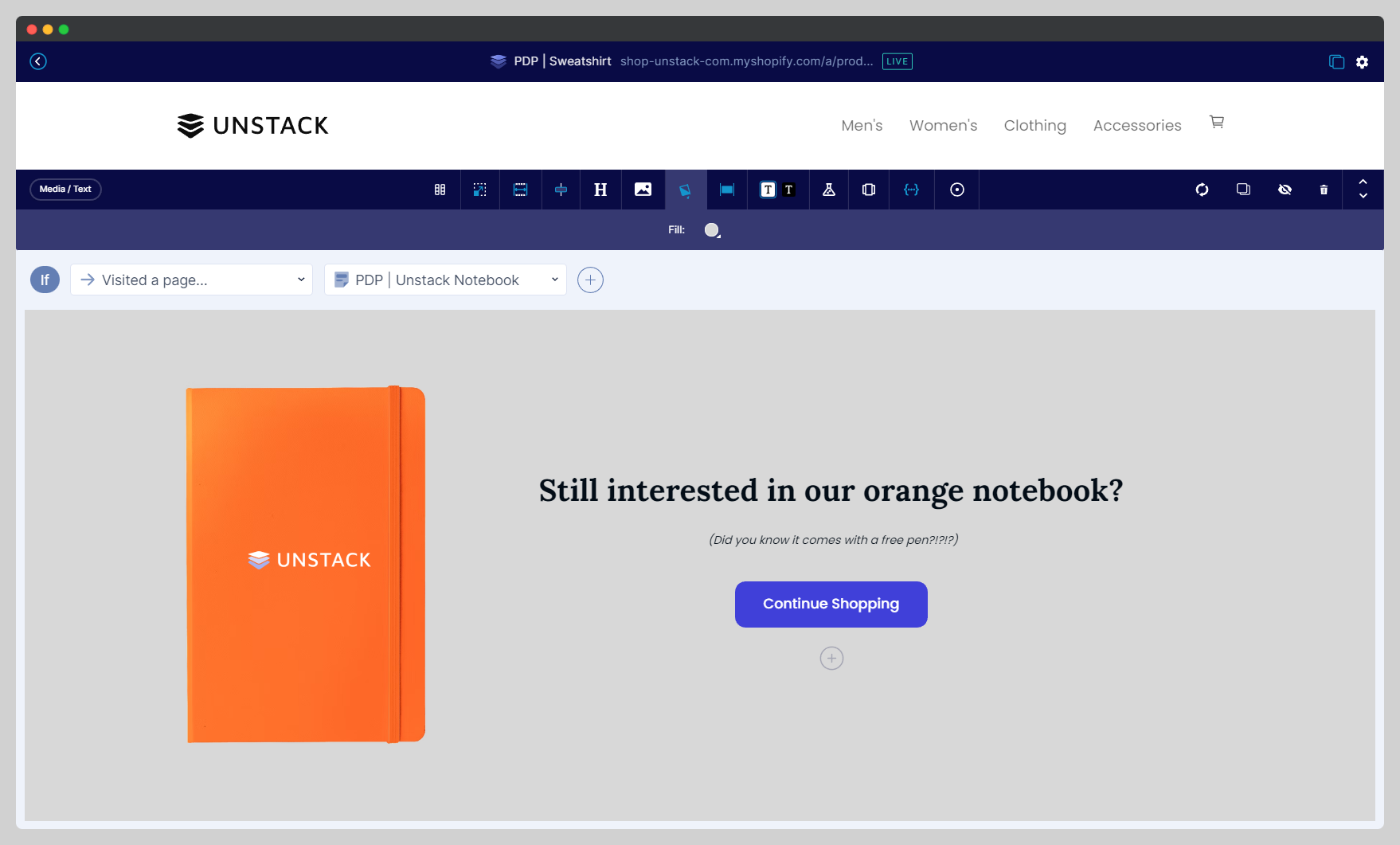Click the Fill color swatch
1400x845 pixels.
[x=711, y=229]
